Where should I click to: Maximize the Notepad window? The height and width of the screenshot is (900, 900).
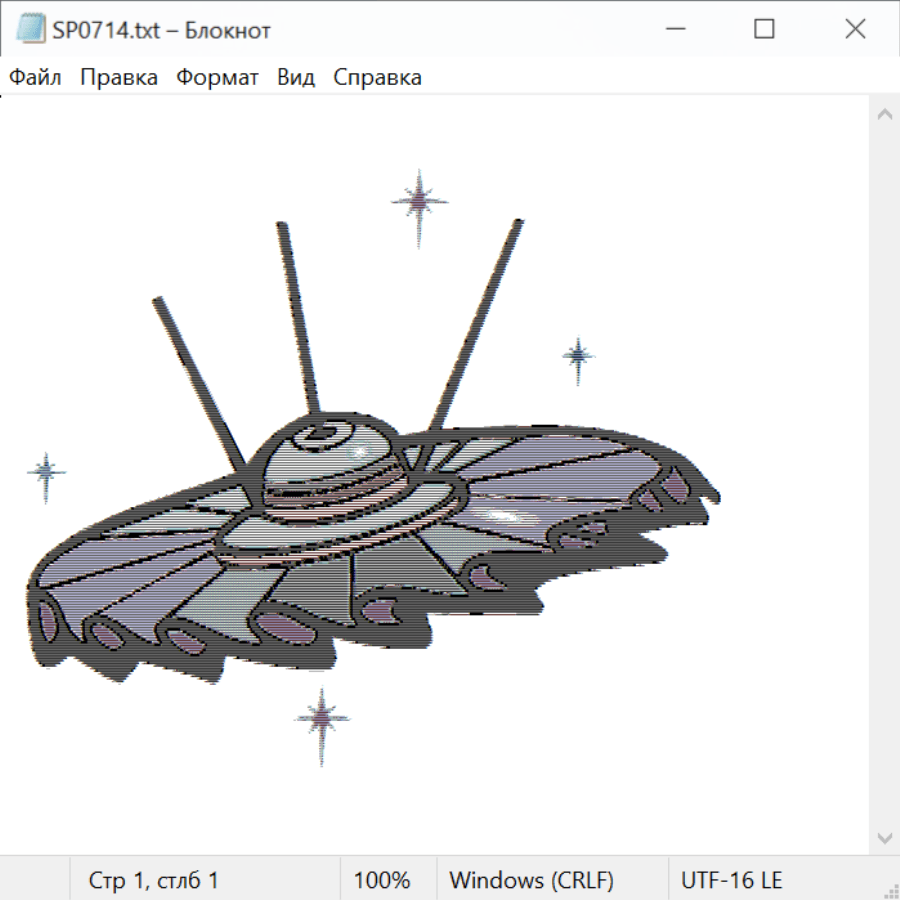click(764, 30)
